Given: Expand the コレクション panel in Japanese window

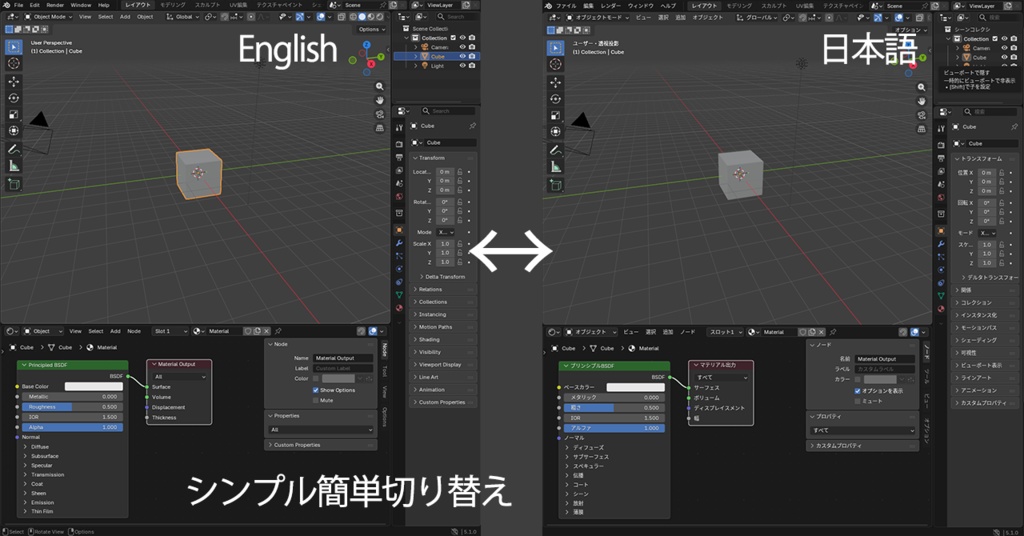Looking at the screenshot, I should [986, 302].
